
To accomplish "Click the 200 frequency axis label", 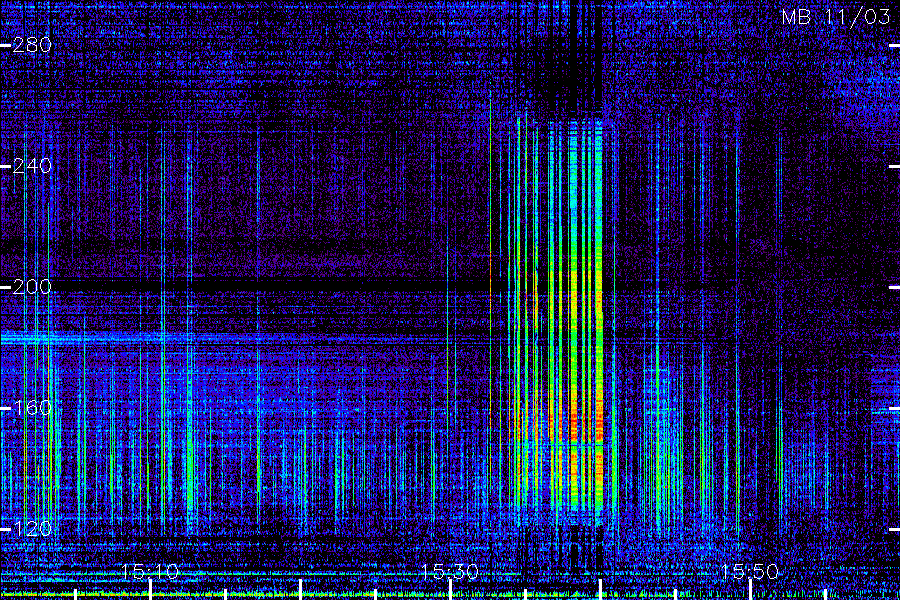I will point(32,287).
